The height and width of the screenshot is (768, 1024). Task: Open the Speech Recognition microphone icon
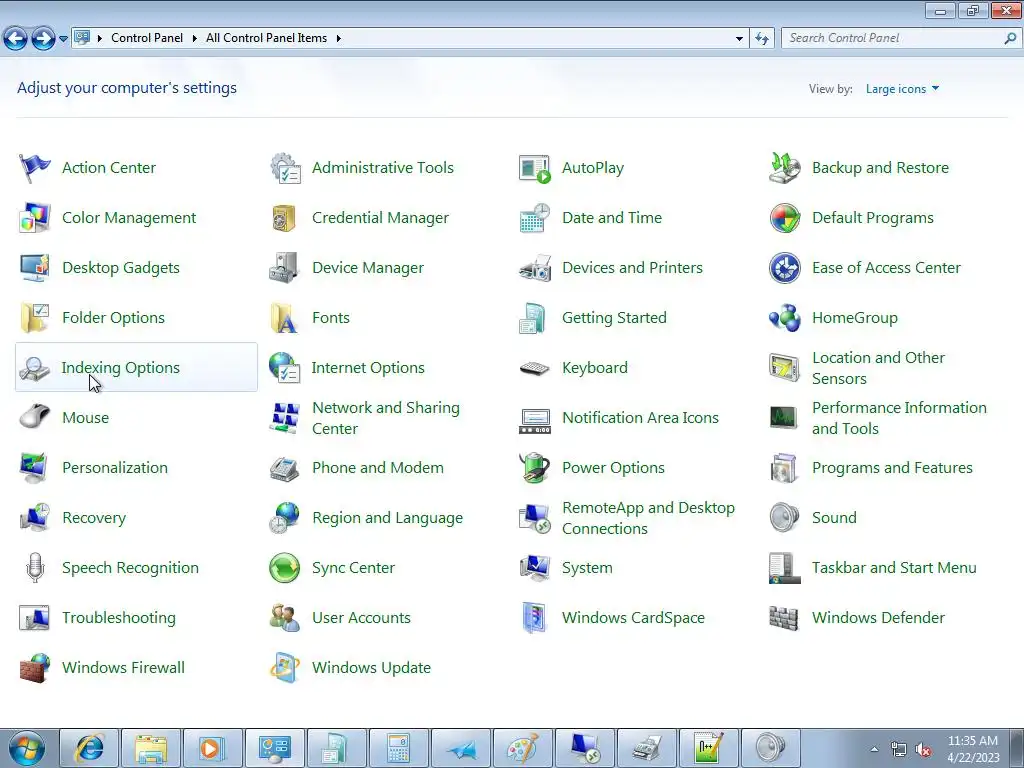click(x=35, y=568)
